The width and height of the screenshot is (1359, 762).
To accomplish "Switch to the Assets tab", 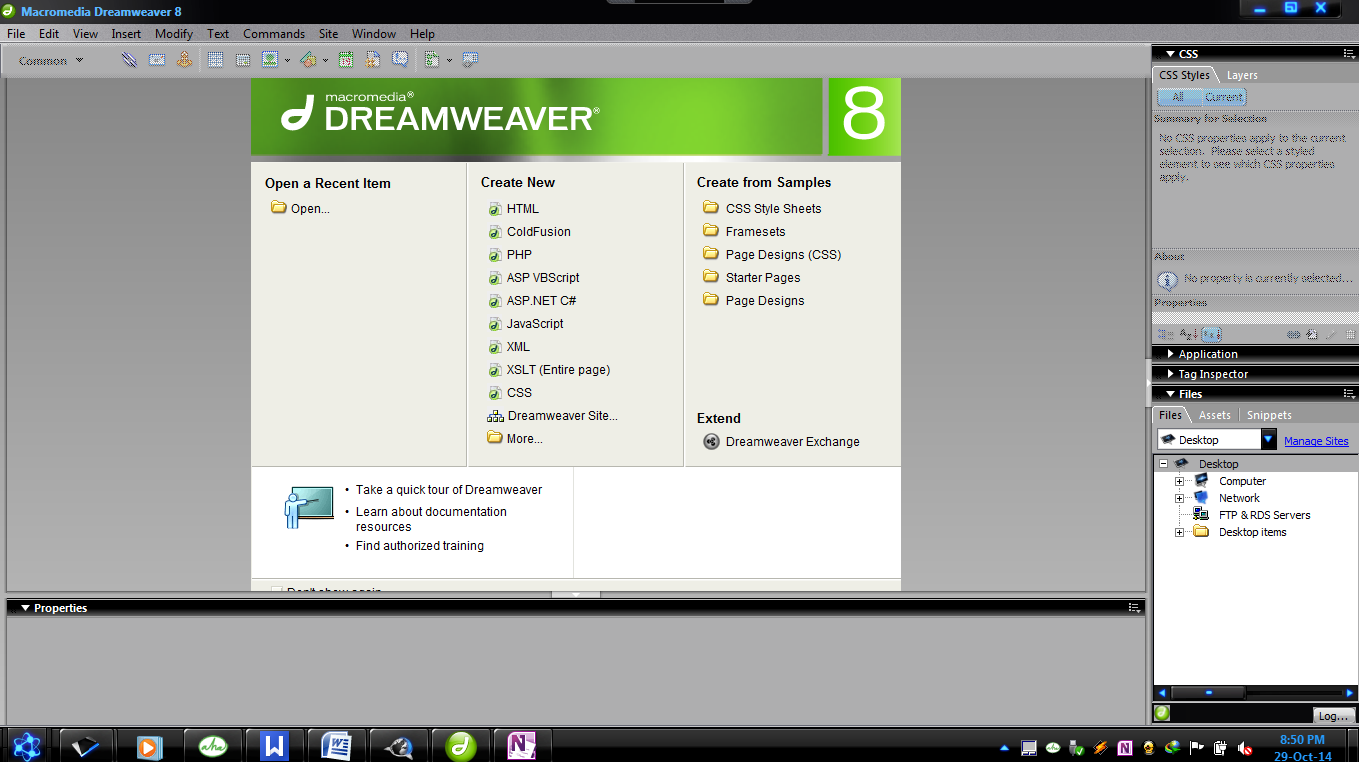I will click(x=1214, y=415).
